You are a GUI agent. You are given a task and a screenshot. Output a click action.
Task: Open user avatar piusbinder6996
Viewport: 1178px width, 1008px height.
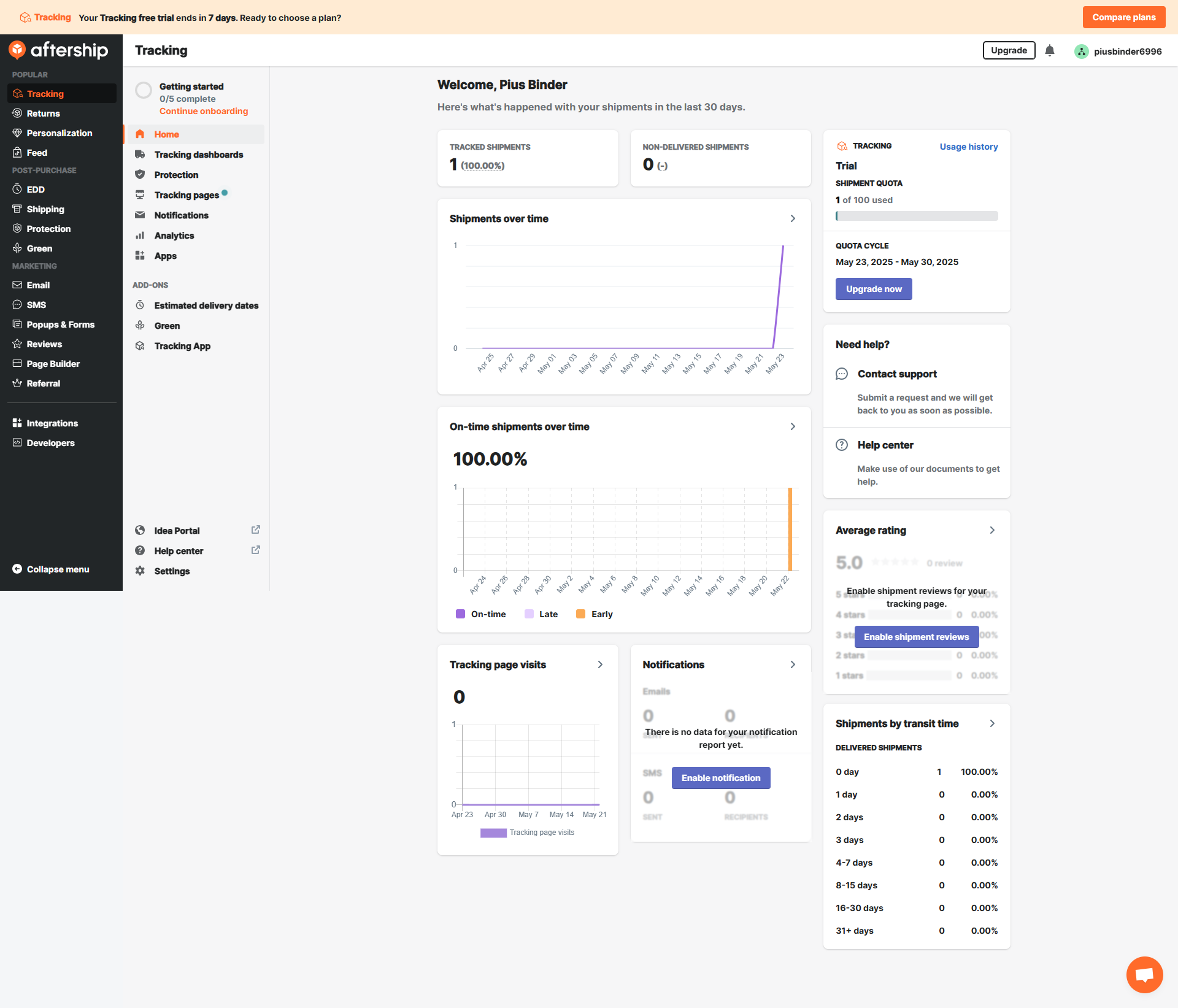[1082, 52]
